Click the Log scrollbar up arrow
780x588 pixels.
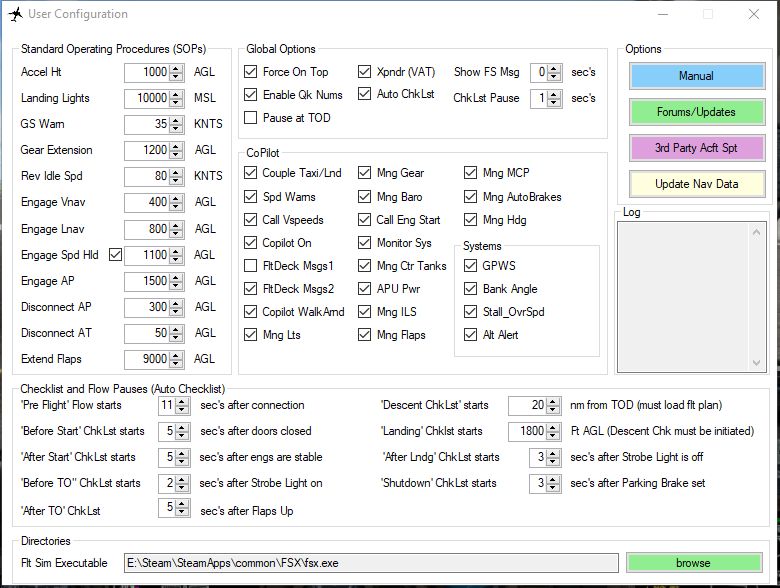click(756, 232)
